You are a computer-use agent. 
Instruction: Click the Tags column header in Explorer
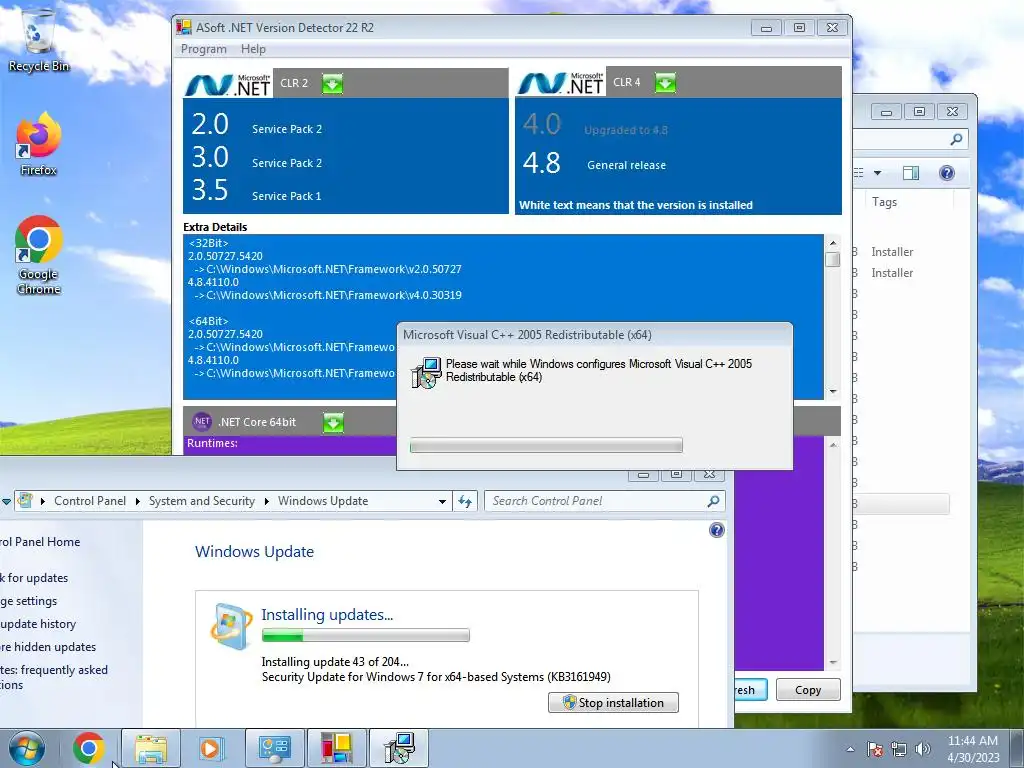[884, 202]
